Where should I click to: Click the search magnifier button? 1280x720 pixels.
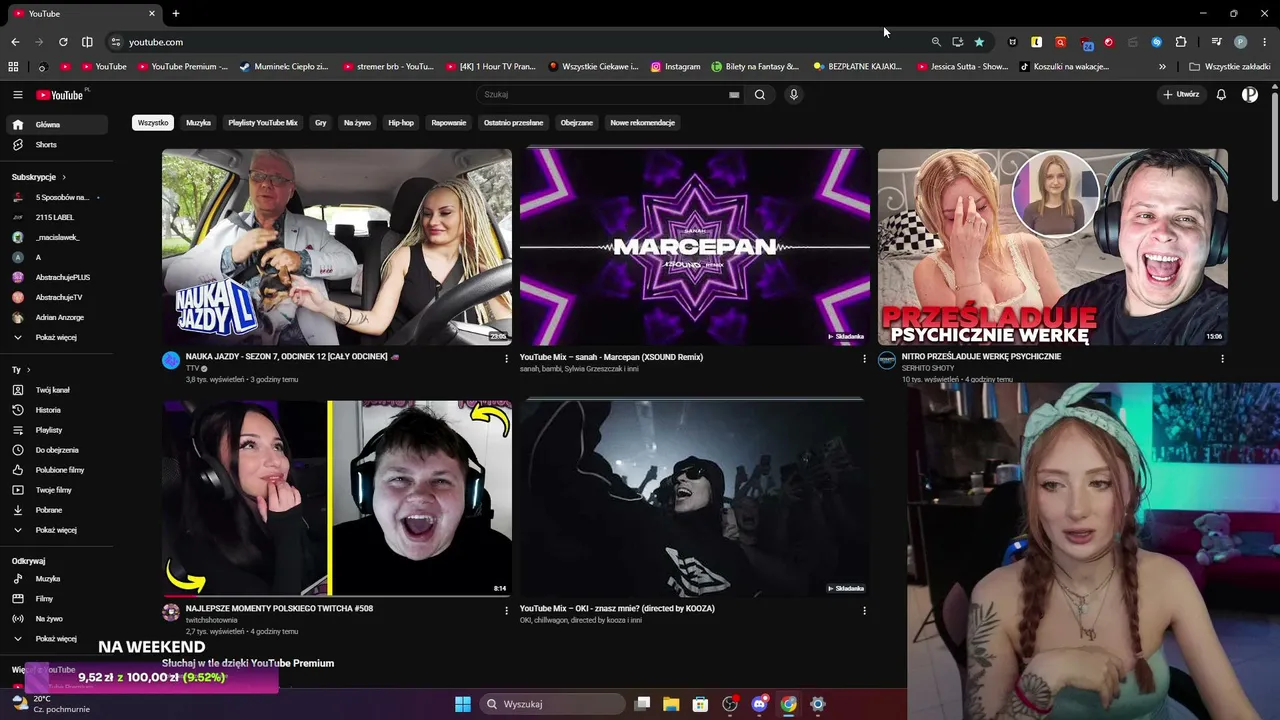(760, 95)
